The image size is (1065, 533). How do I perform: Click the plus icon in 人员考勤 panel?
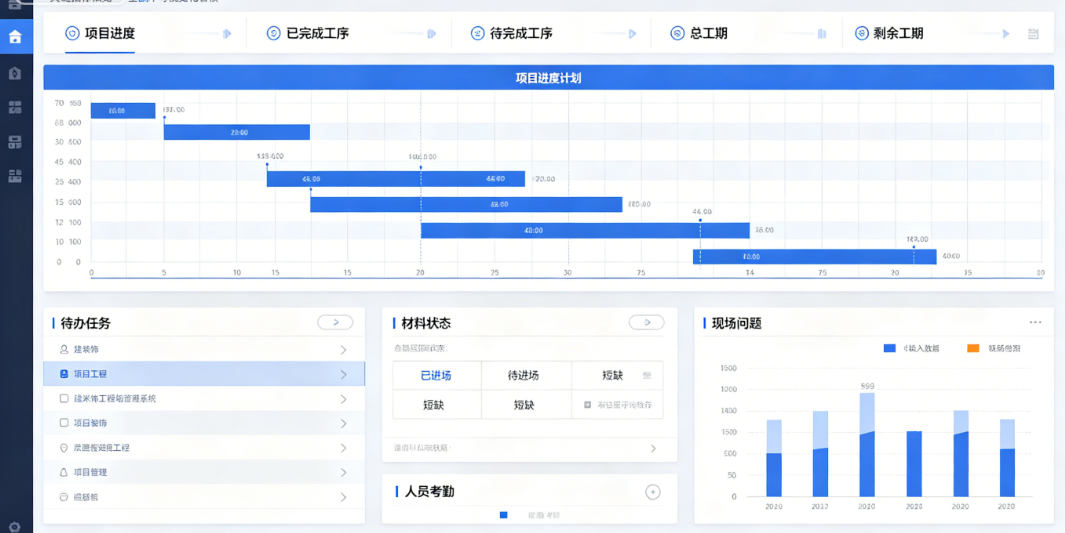[653, 492]
